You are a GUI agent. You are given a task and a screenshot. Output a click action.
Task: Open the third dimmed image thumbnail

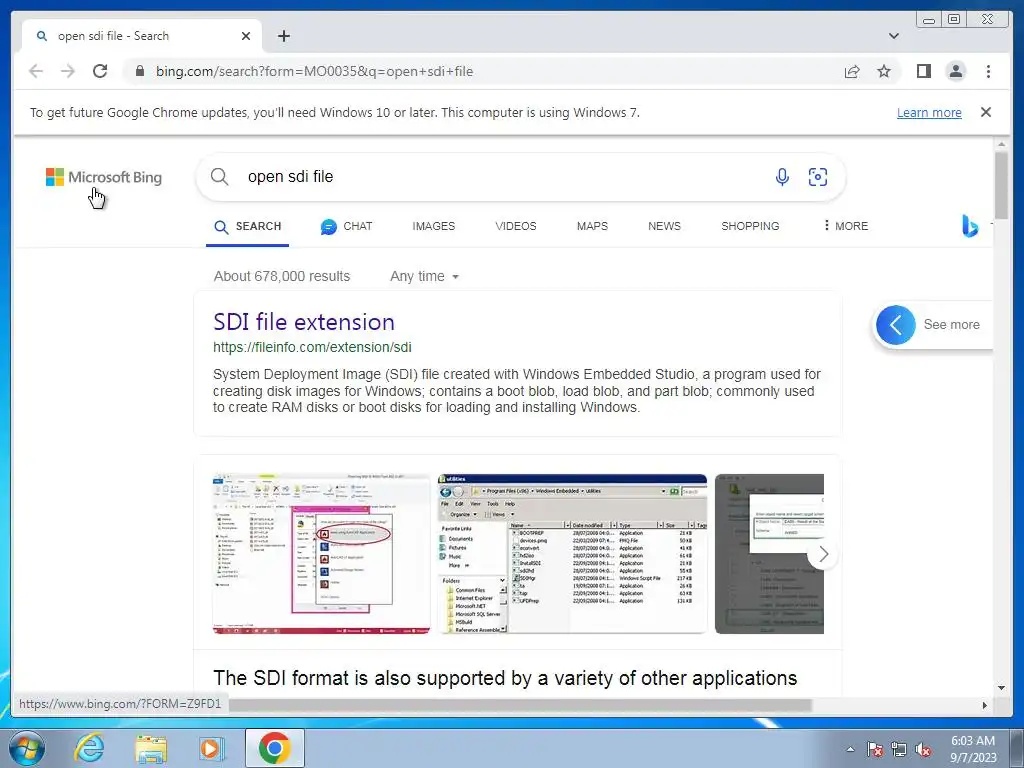pos(769,554)
